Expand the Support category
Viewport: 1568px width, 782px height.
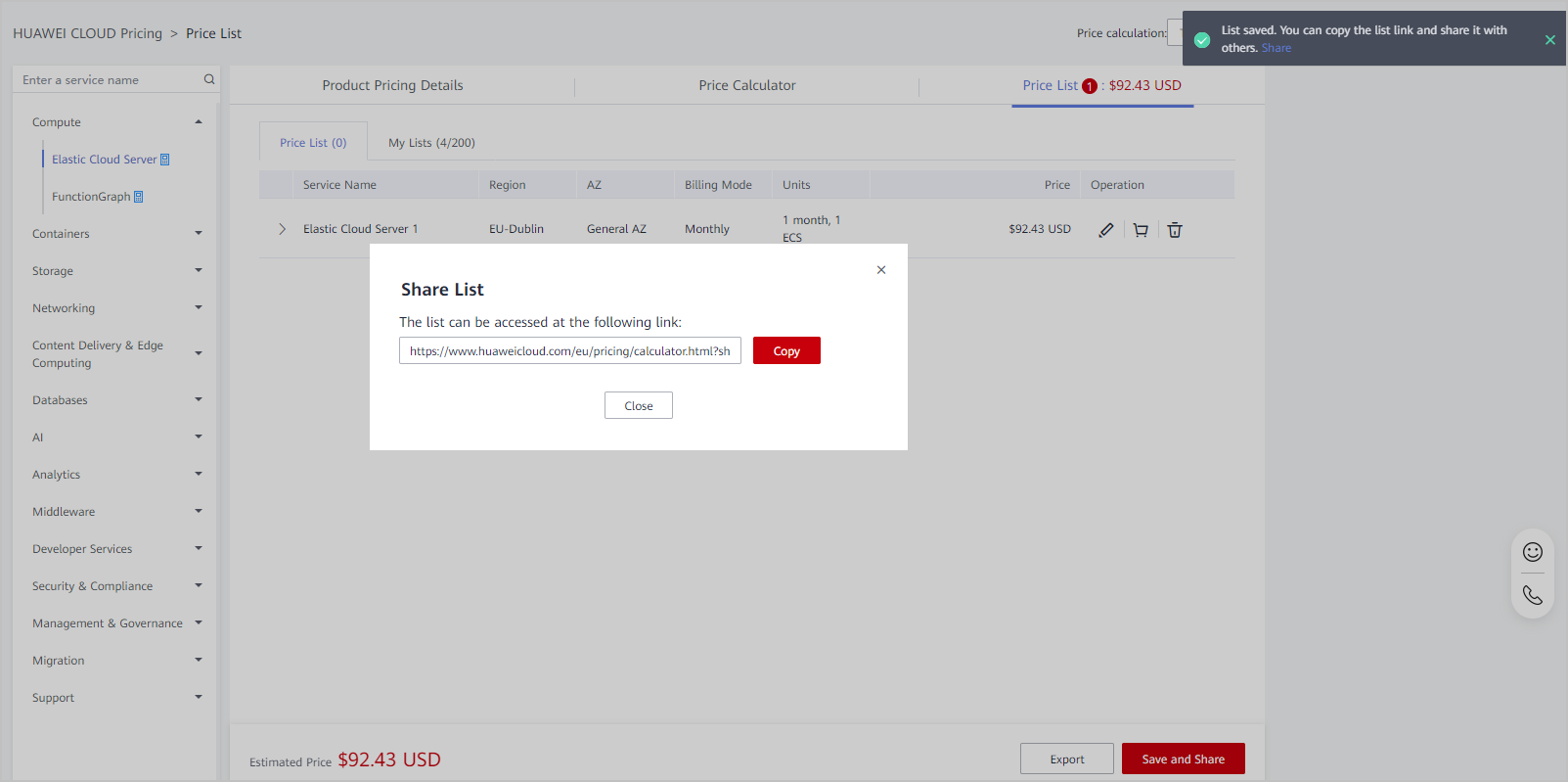(x=199, y=697)
